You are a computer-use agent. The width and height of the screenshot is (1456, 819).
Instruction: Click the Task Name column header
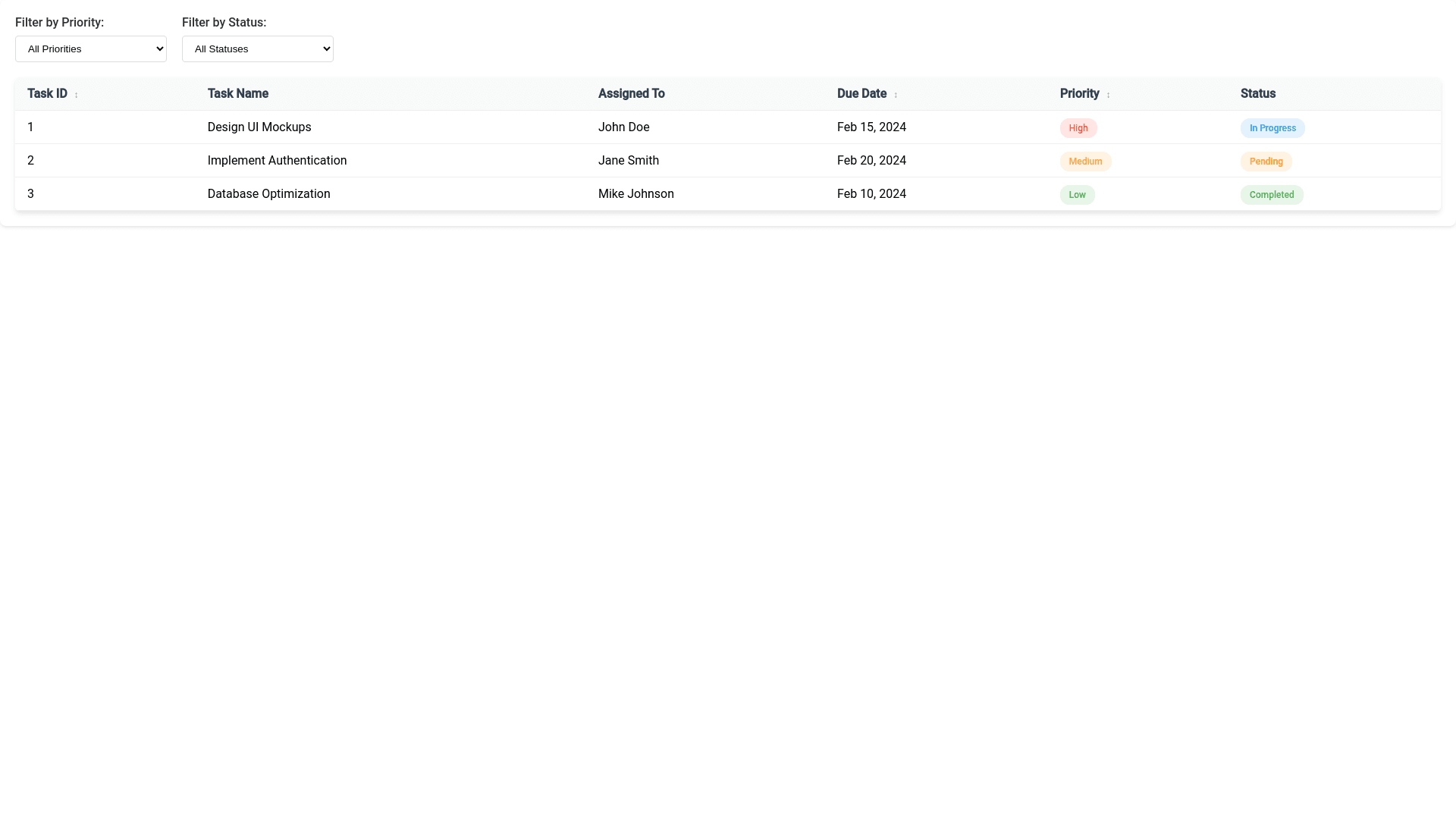tap(237, 93)
